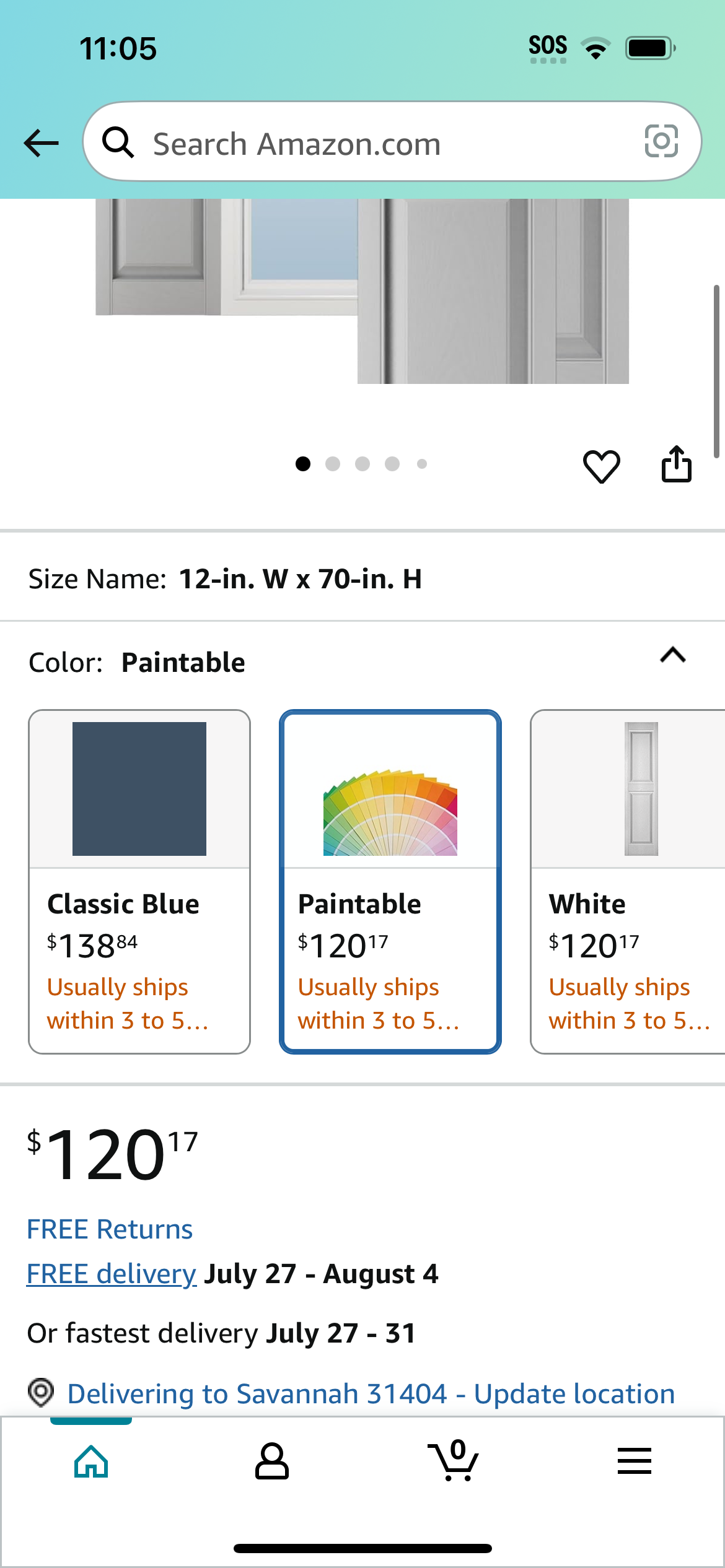Open the hamburger menu icon

(635, 1461)
